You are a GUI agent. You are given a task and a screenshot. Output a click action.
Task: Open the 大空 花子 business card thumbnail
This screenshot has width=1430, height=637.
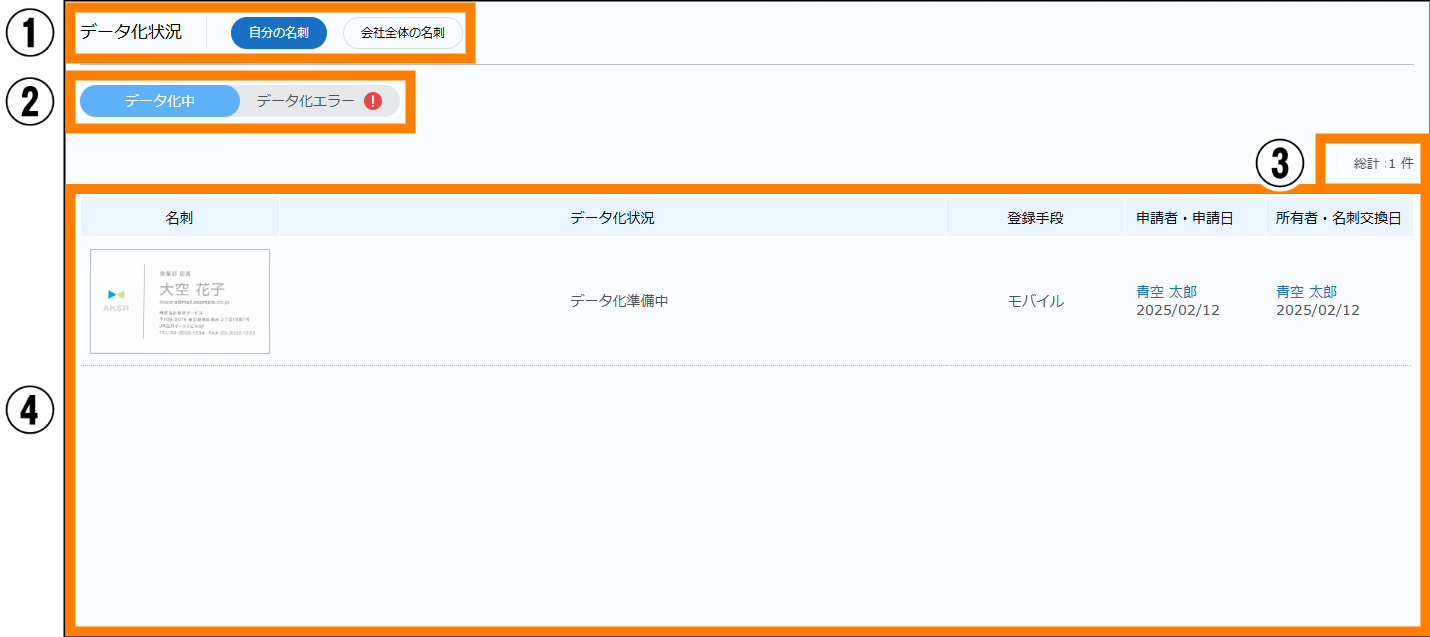[180, 301]
